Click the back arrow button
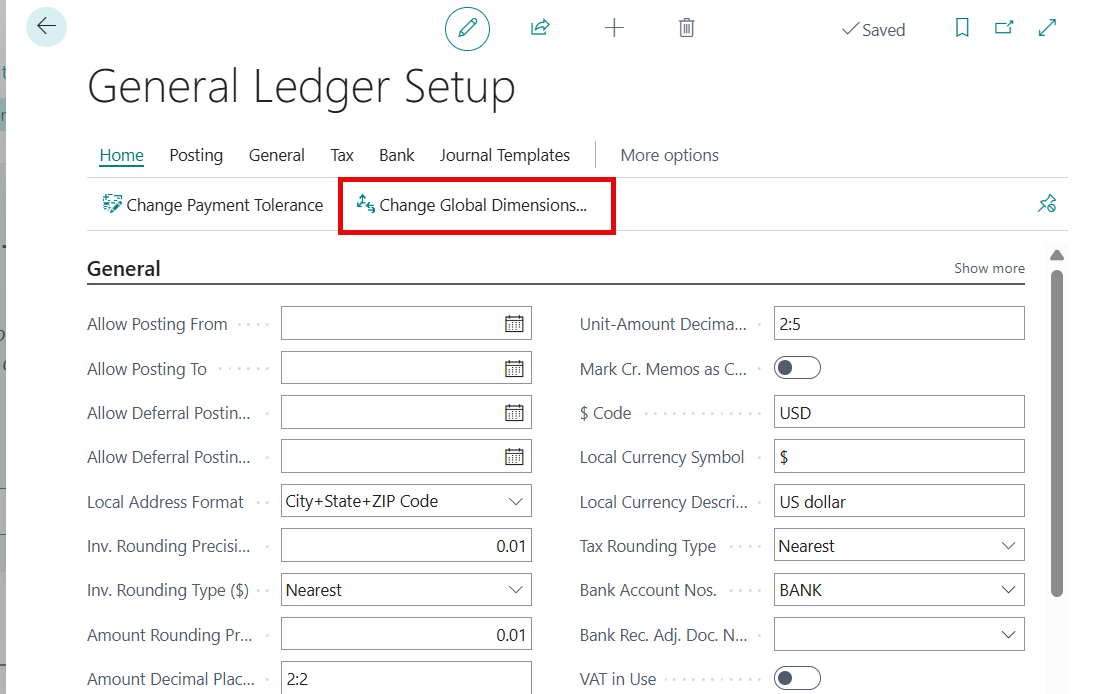This screenshot has height=694, width=1109. point(46,27)
